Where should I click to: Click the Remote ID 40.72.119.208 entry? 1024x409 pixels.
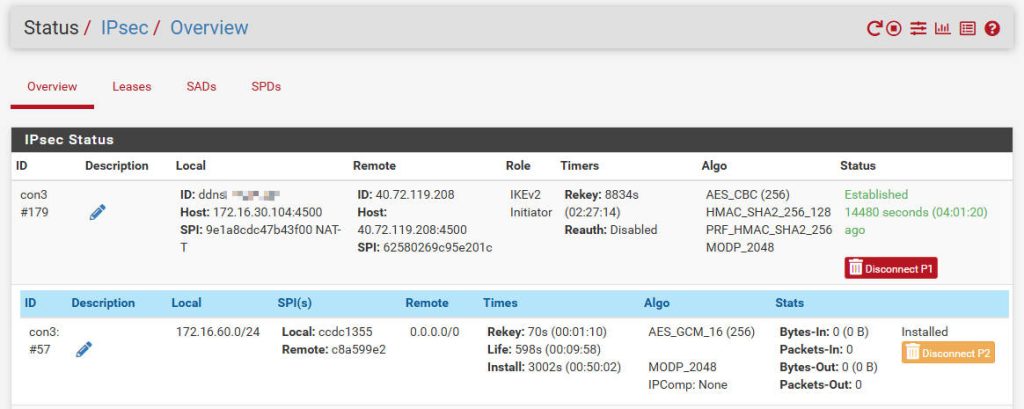[x=406, y=195]
